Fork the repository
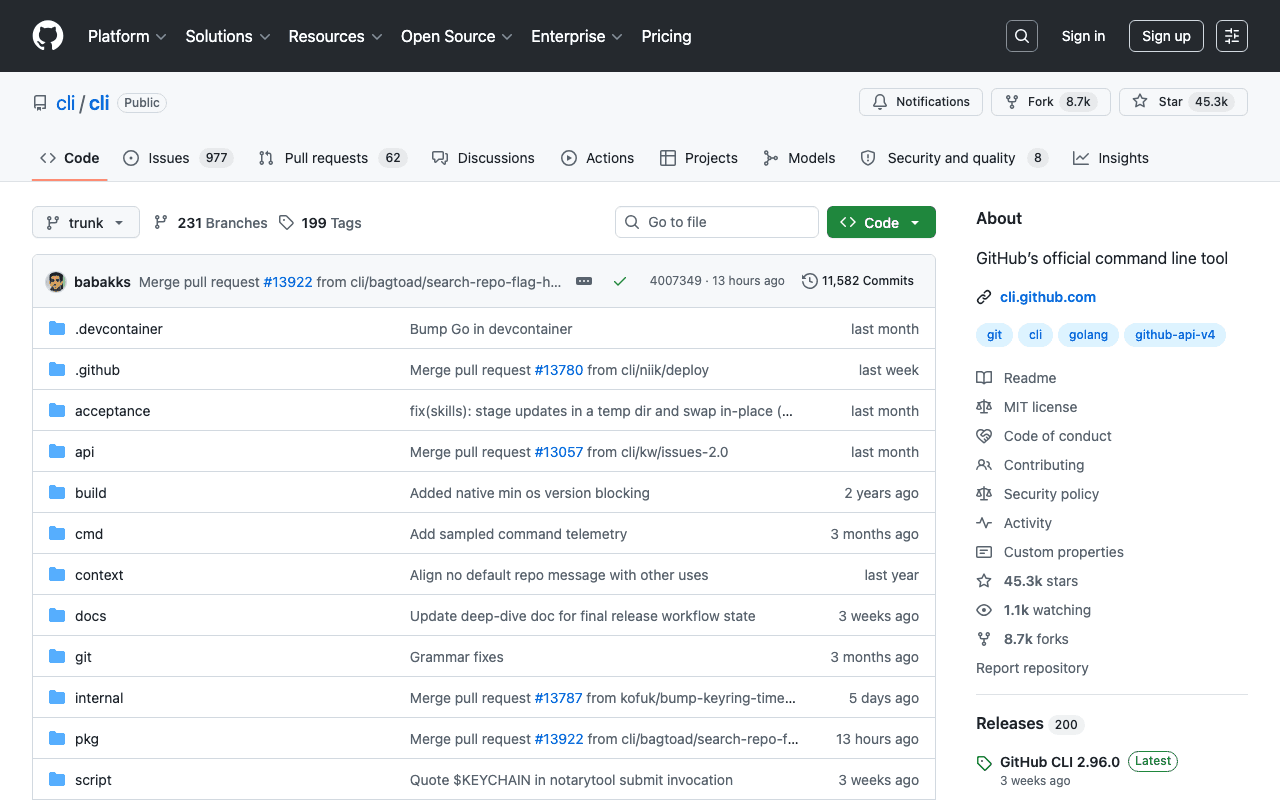This screenshot has width=1280, height=800. (1051, 102)
